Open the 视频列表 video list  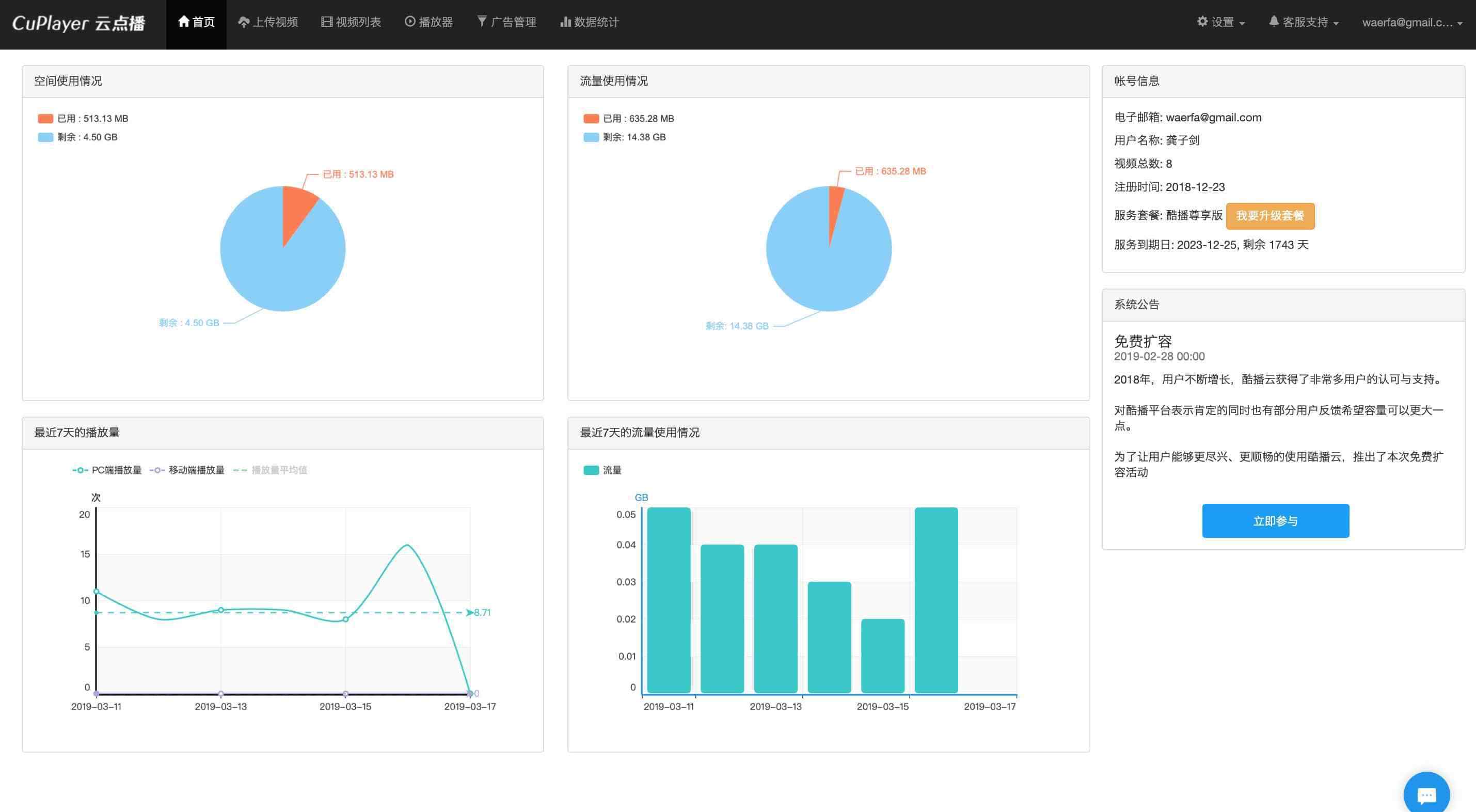point(351,22)
